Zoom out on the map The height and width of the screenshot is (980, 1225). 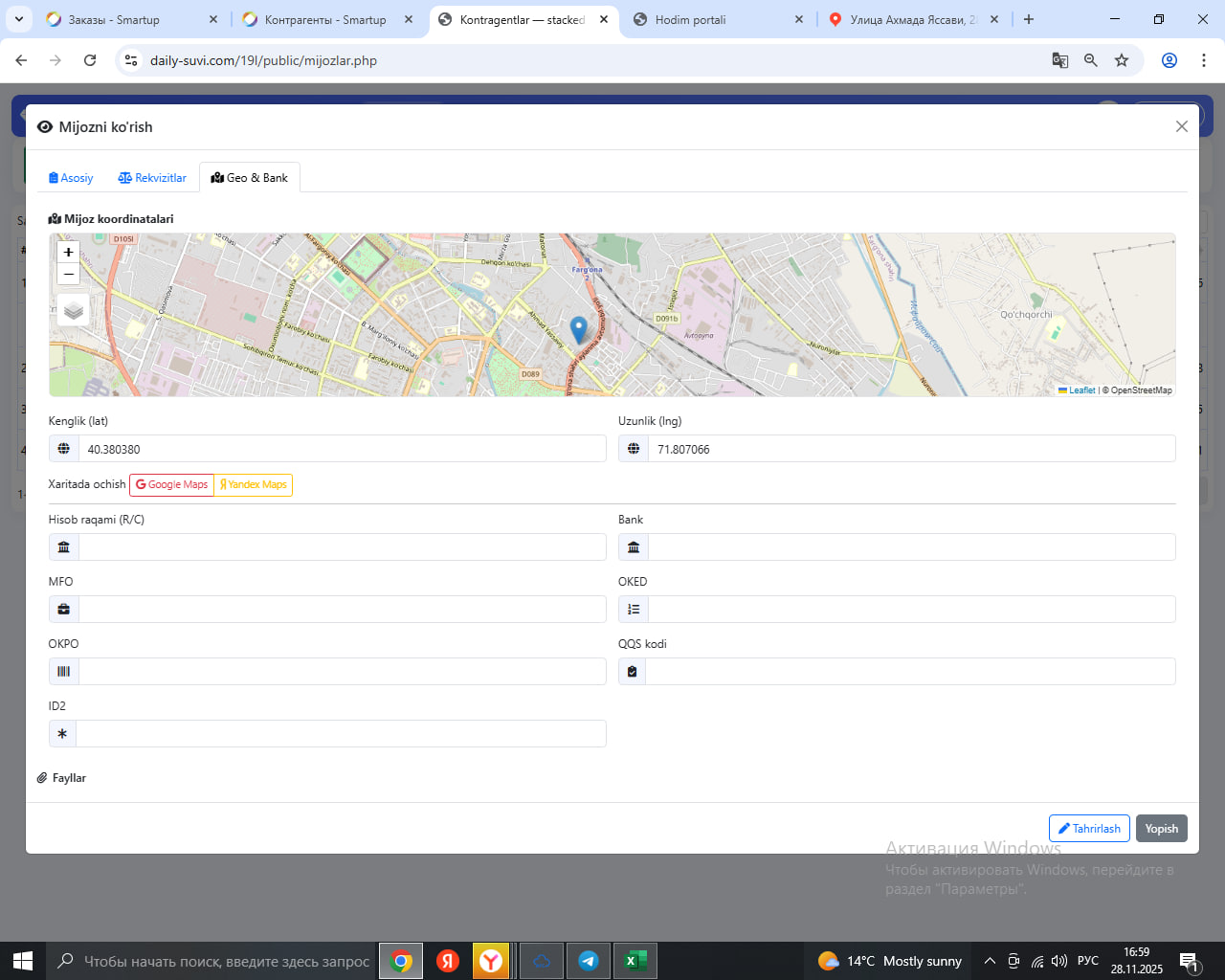[x=68, y=275]
